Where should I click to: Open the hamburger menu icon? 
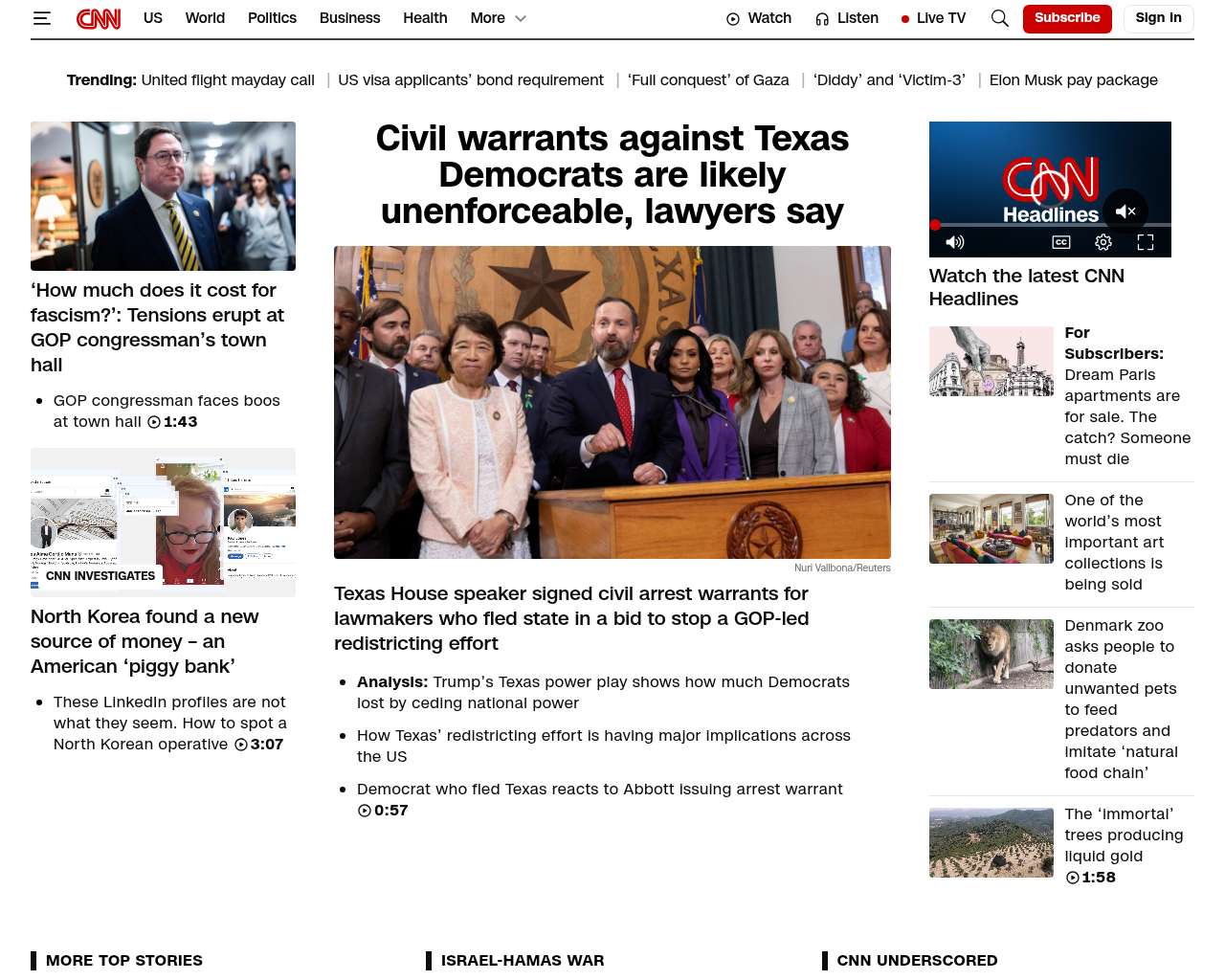pyautogui.click(x=41, y=18)
